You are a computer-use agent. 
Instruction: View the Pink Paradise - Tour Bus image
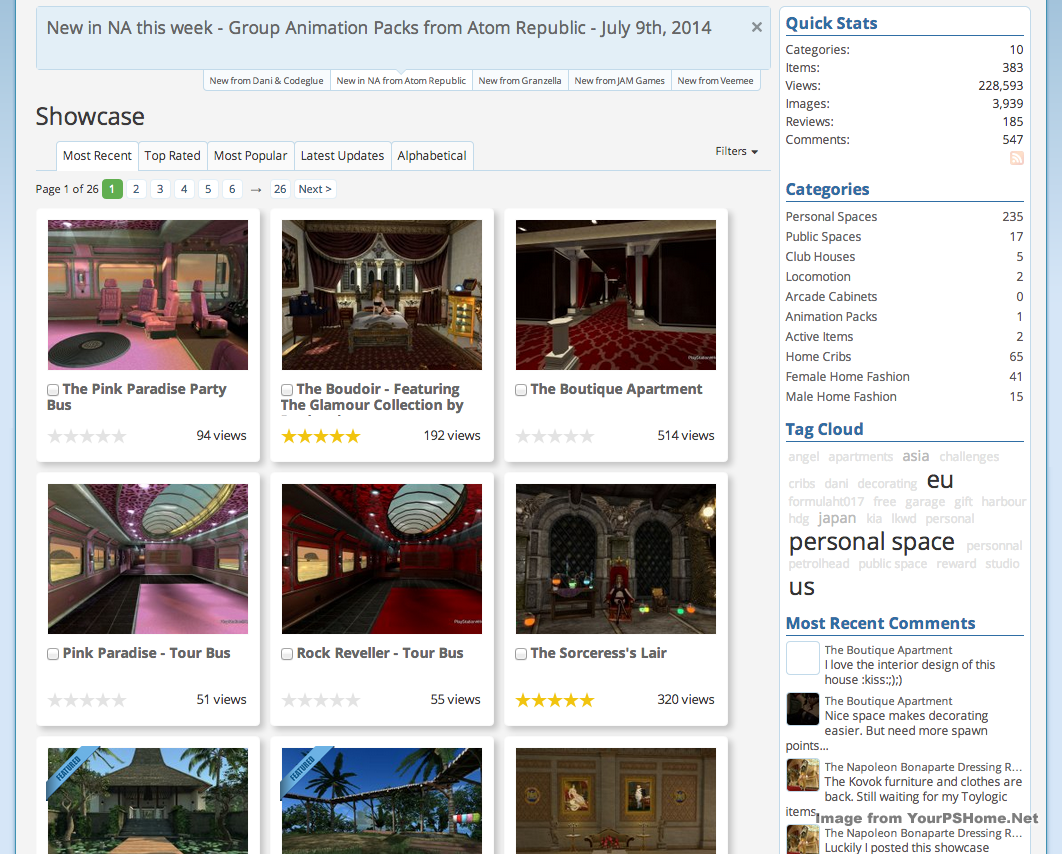pyautogui.click(x=148, y=559)
